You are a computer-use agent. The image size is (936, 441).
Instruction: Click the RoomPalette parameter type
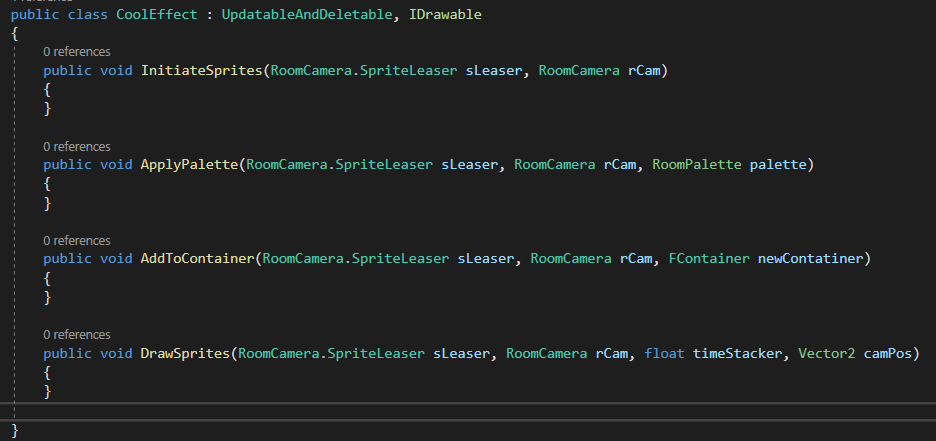(697, 165)
